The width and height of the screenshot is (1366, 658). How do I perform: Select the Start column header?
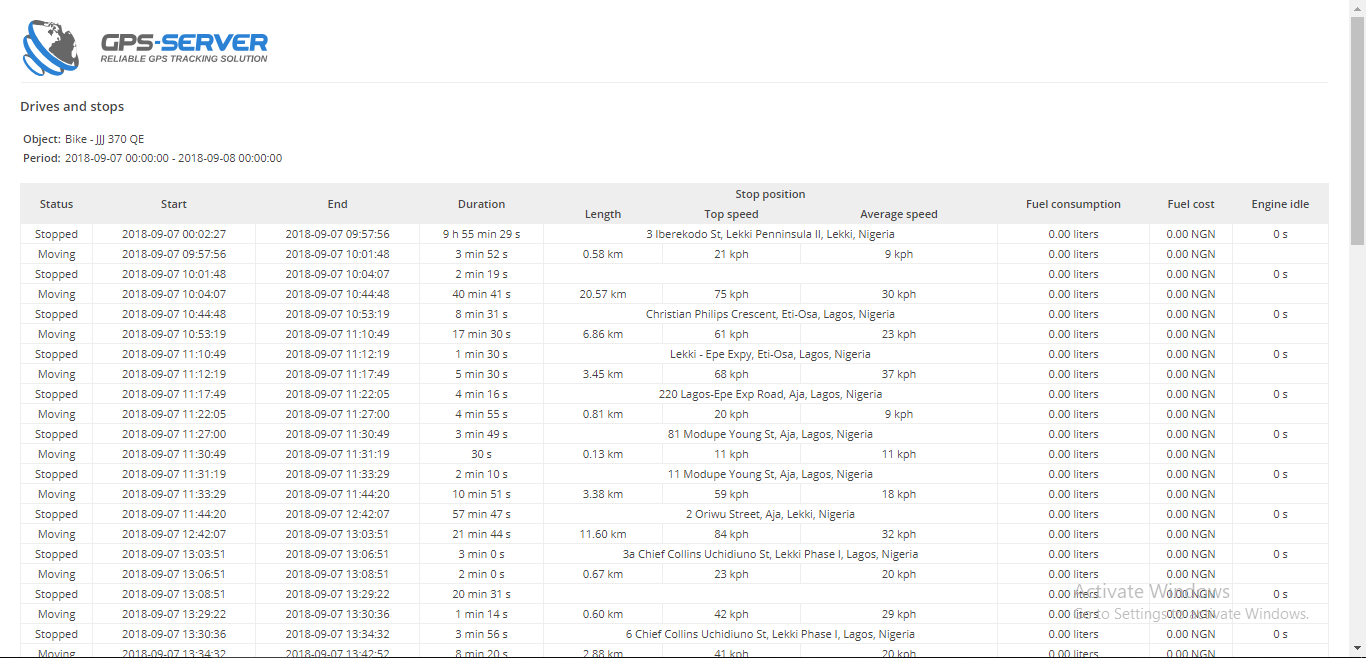pos(174,204)
